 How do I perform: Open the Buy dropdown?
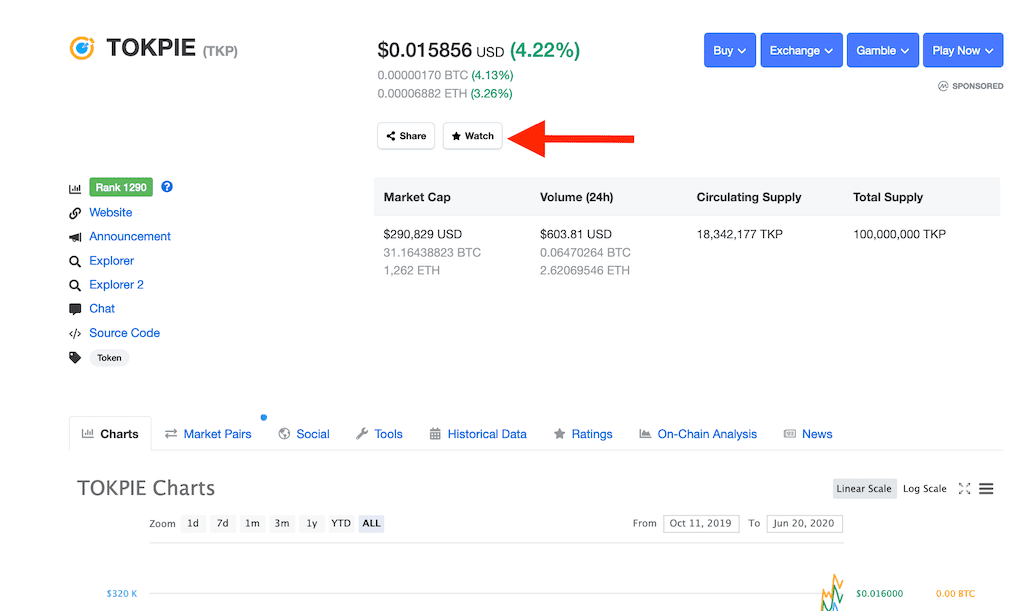point(729,50)
